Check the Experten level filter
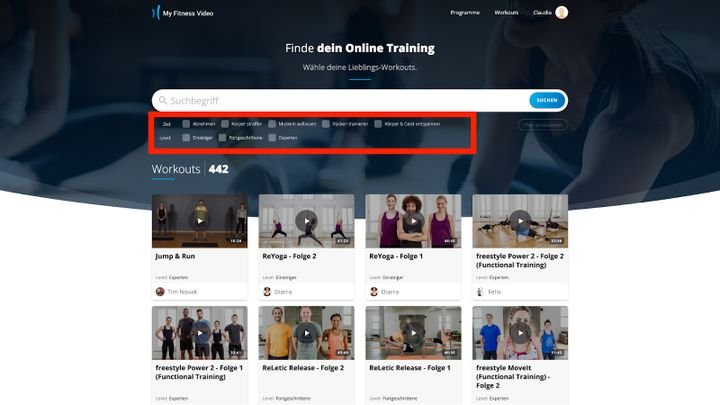The width and height of the screenshot is (720, 405). pos(272,138)
